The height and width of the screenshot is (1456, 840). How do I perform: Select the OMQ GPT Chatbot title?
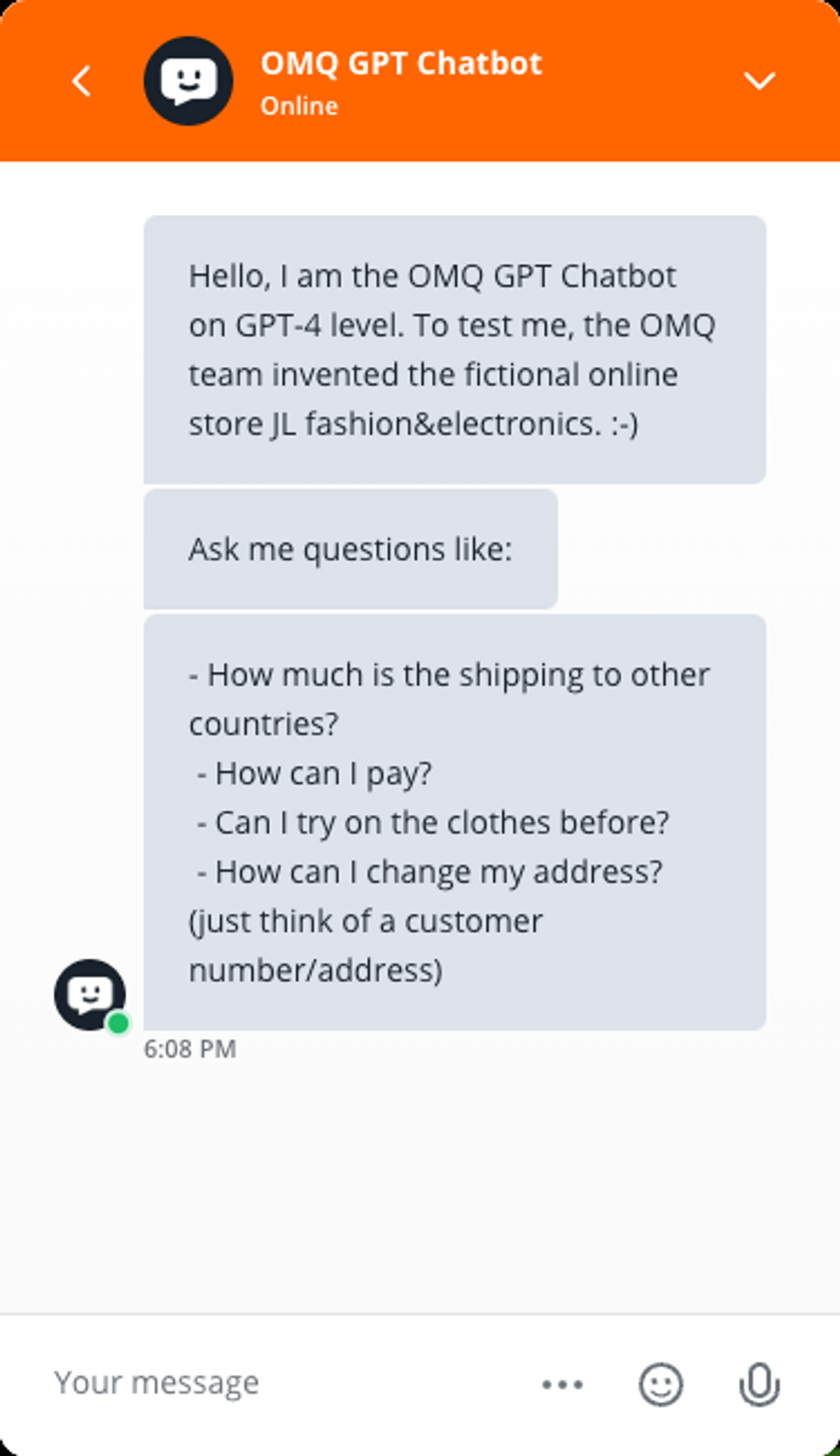402,62
